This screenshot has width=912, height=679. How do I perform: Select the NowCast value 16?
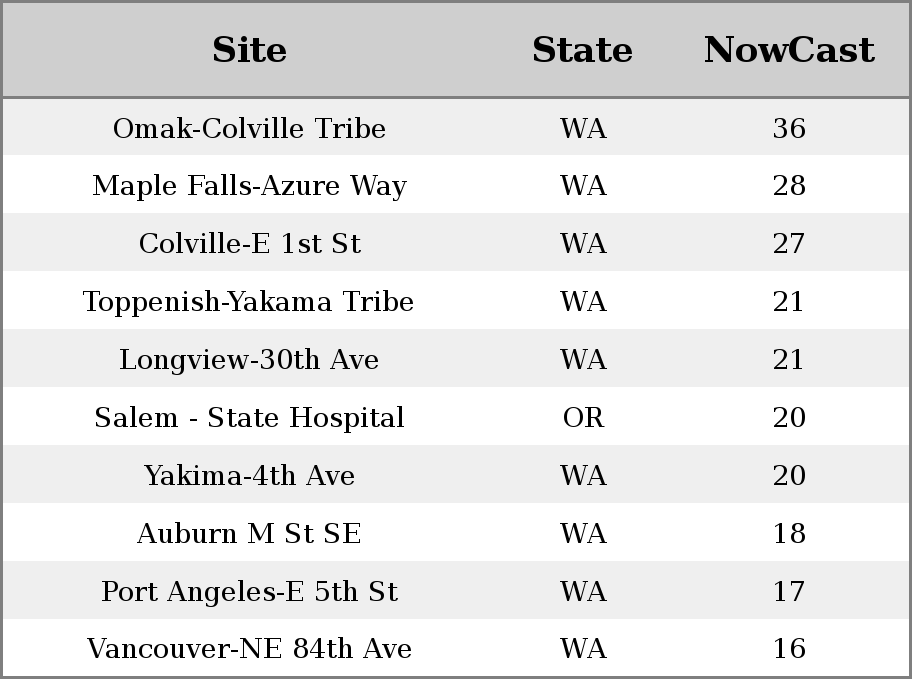pyautogui.click(x=789, y=650)
